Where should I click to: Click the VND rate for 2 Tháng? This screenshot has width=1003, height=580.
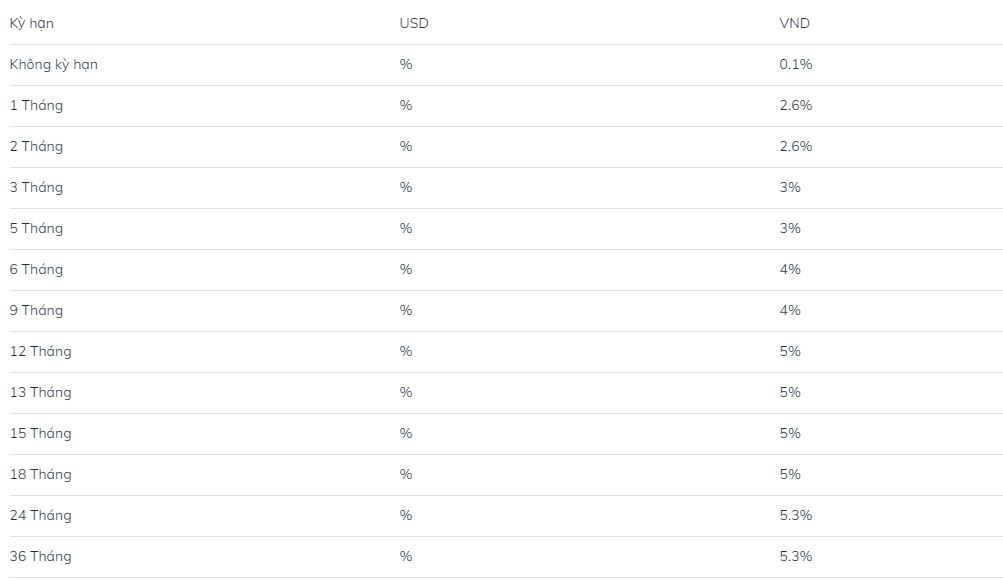click(x=796, y=146)
